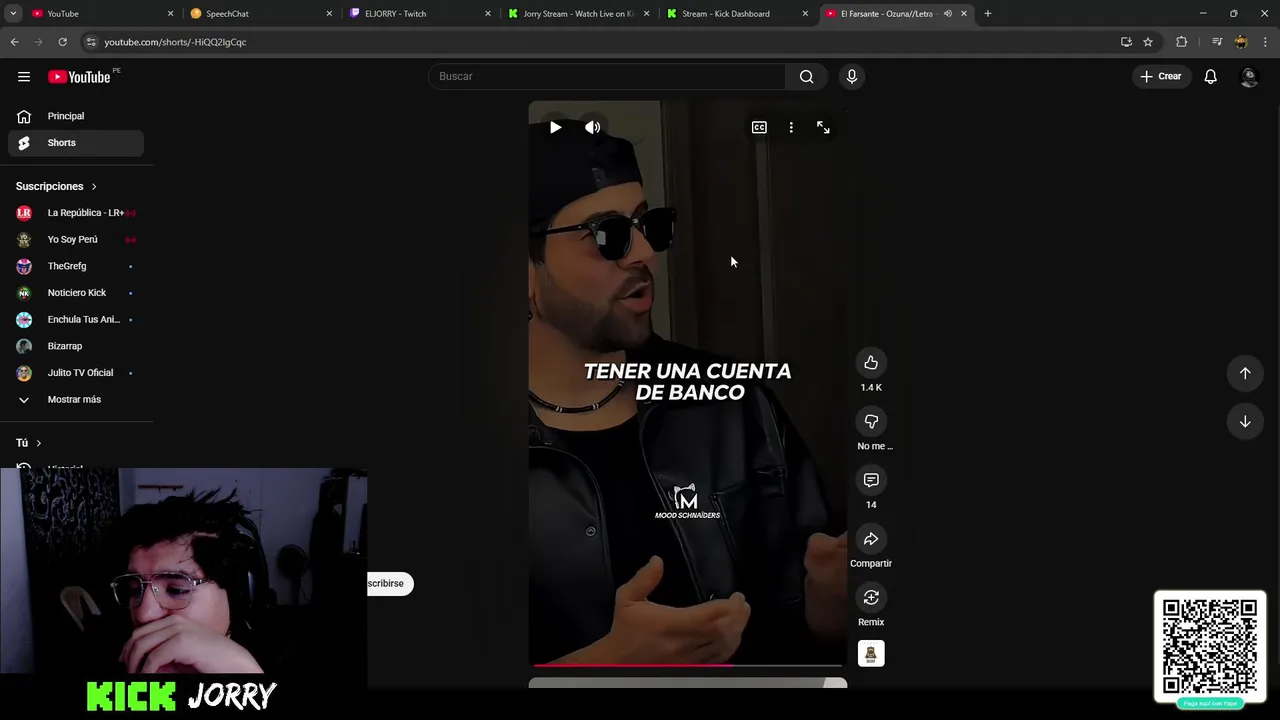
Task: Play the paused Short video
Action: (555, 127)
